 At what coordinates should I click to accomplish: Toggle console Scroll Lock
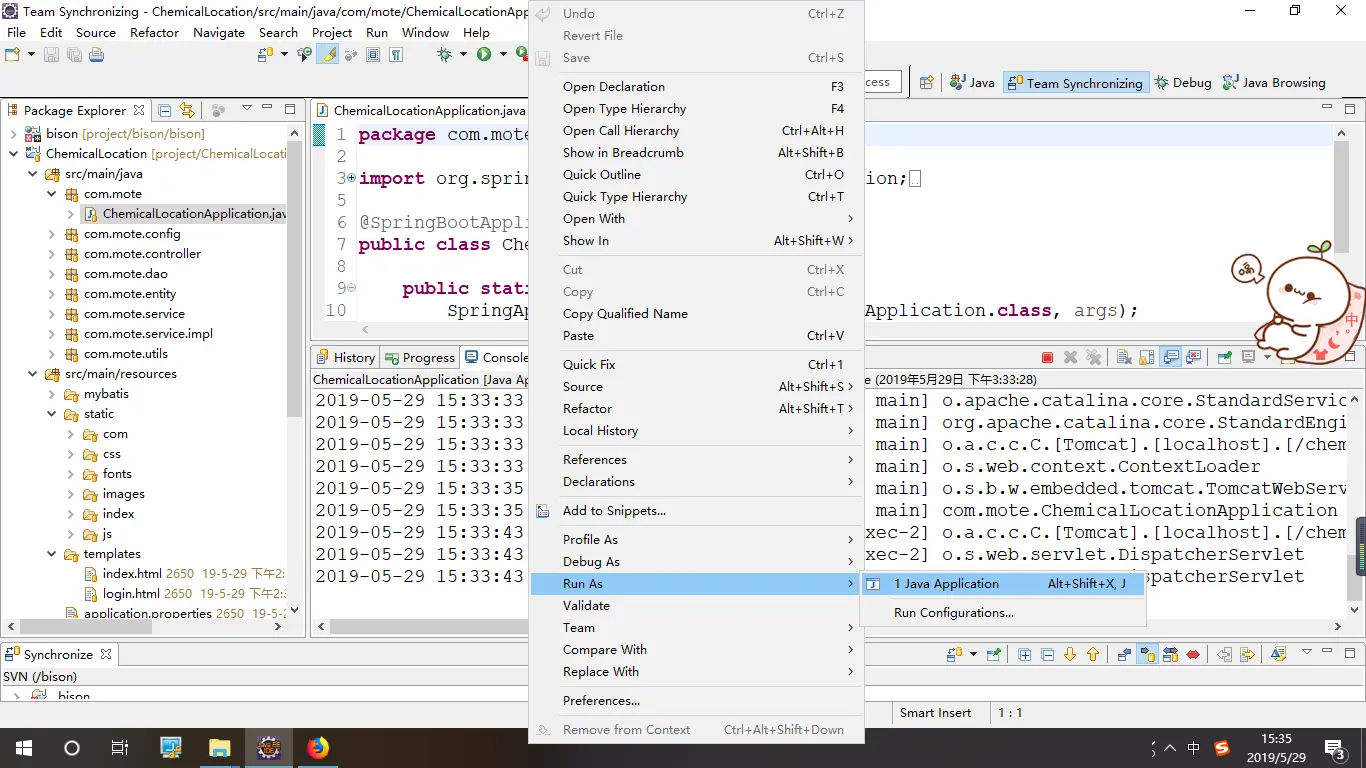[x=1146, y=357]
